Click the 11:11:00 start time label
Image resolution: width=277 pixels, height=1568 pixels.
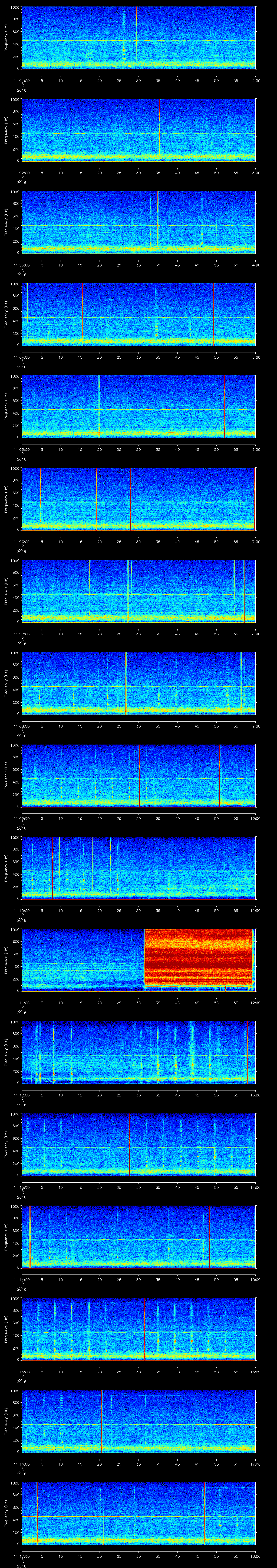pos(21,1003)
